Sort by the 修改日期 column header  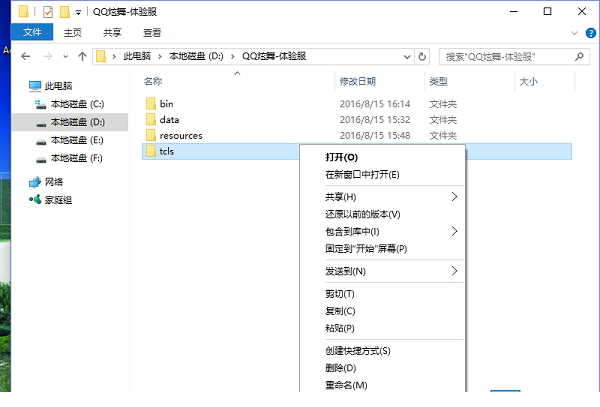coord(358,81)
